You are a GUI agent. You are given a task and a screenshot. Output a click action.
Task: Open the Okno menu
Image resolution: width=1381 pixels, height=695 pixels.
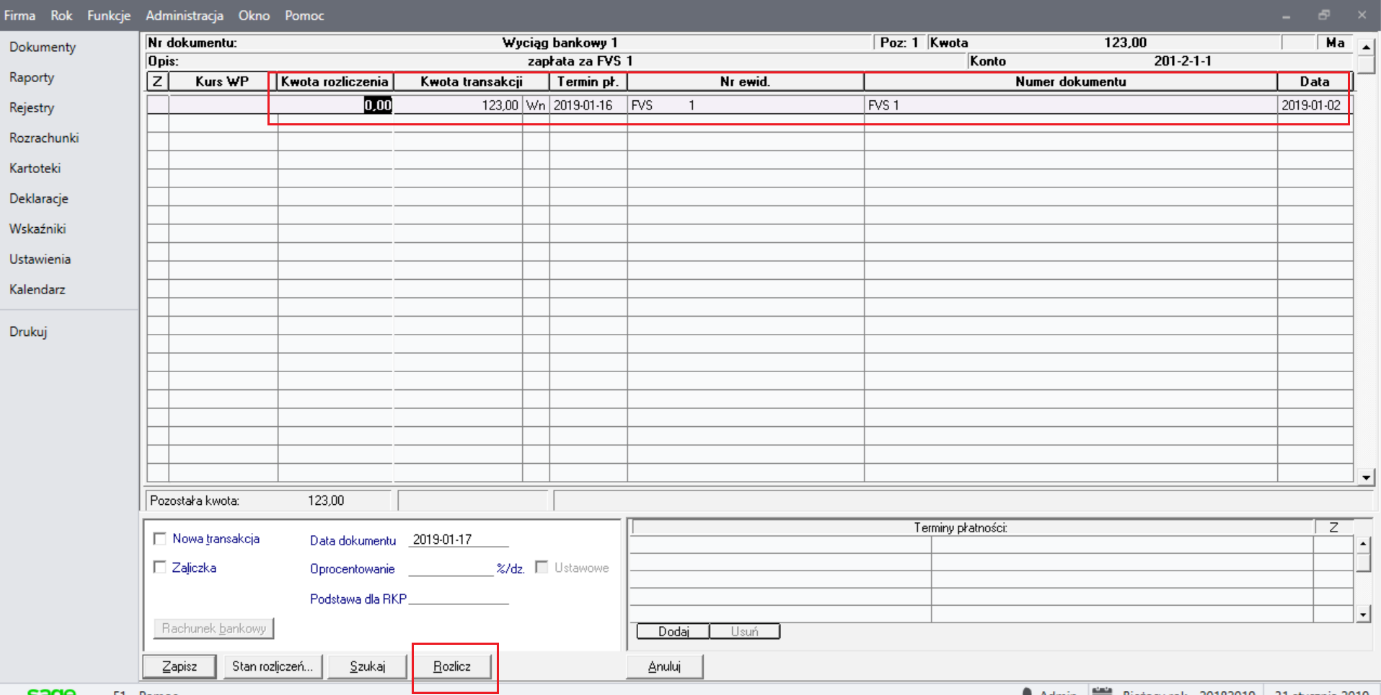click(254, 16)
